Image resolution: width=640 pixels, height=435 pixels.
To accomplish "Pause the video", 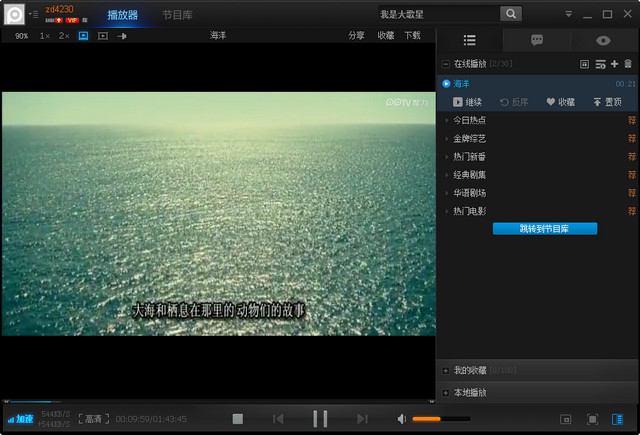I will tap(320, 419).
